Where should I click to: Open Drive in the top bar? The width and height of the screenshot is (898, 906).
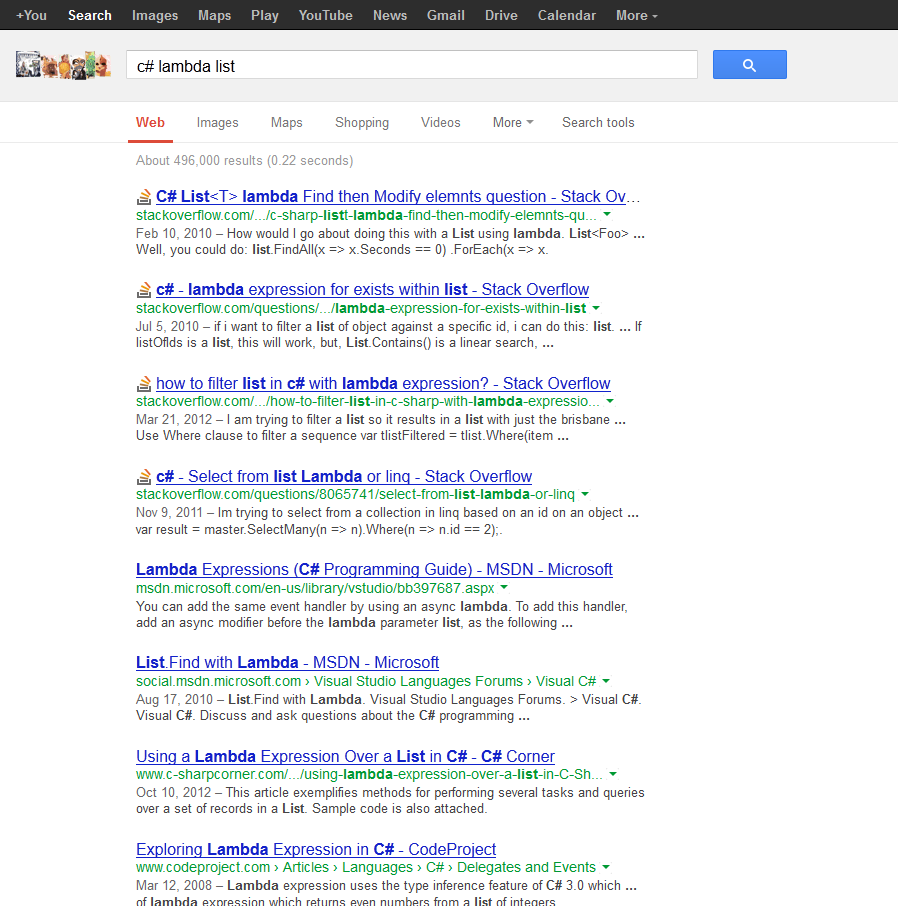point(501,16)
